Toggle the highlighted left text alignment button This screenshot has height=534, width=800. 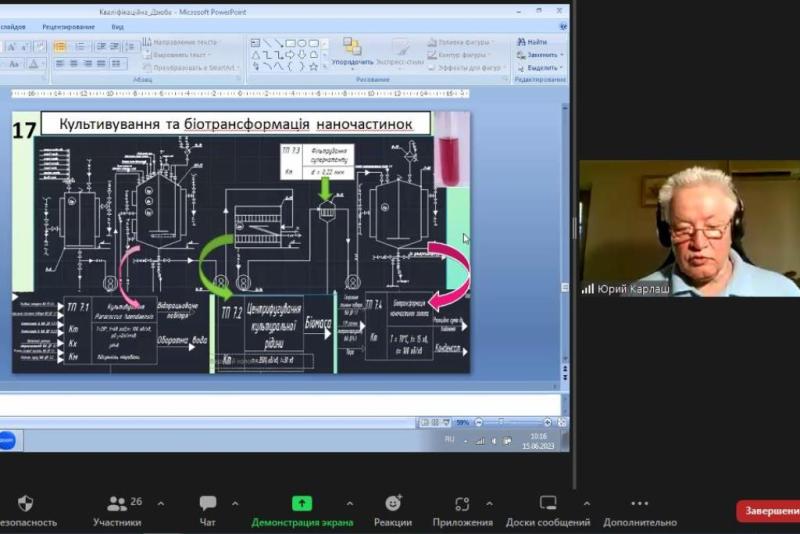60,46
